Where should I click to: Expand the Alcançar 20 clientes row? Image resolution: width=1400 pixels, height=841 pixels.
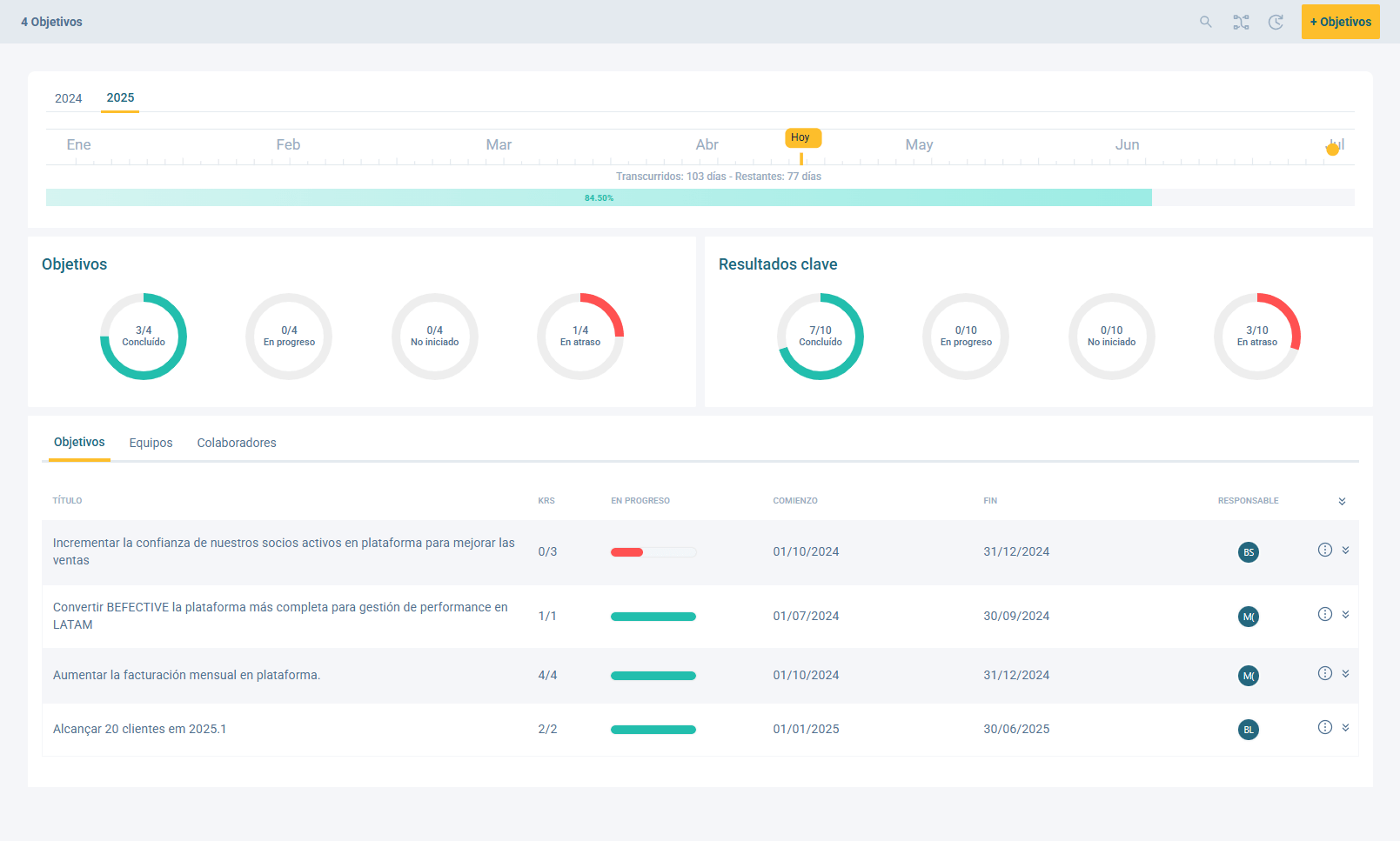click(1345, 727)
